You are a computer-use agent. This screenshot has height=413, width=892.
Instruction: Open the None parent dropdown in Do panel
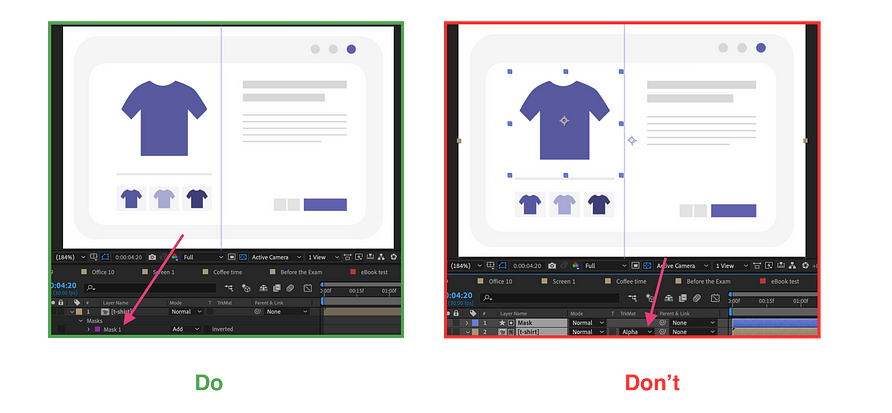[x=287, y=311]
